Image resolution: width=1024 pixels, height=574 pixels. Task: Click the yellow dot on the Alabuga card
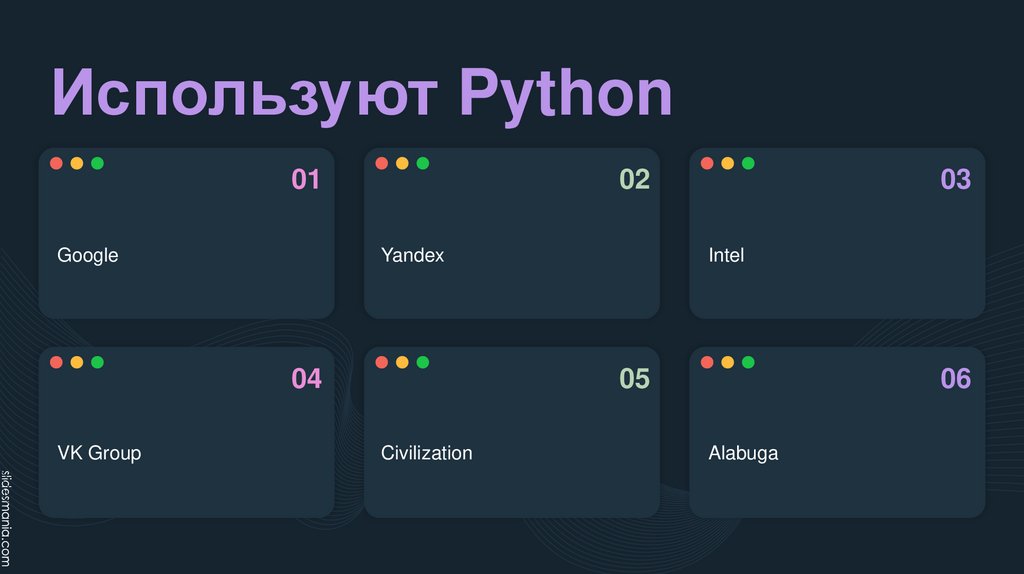pyautogui.click(x=727, y=362)
